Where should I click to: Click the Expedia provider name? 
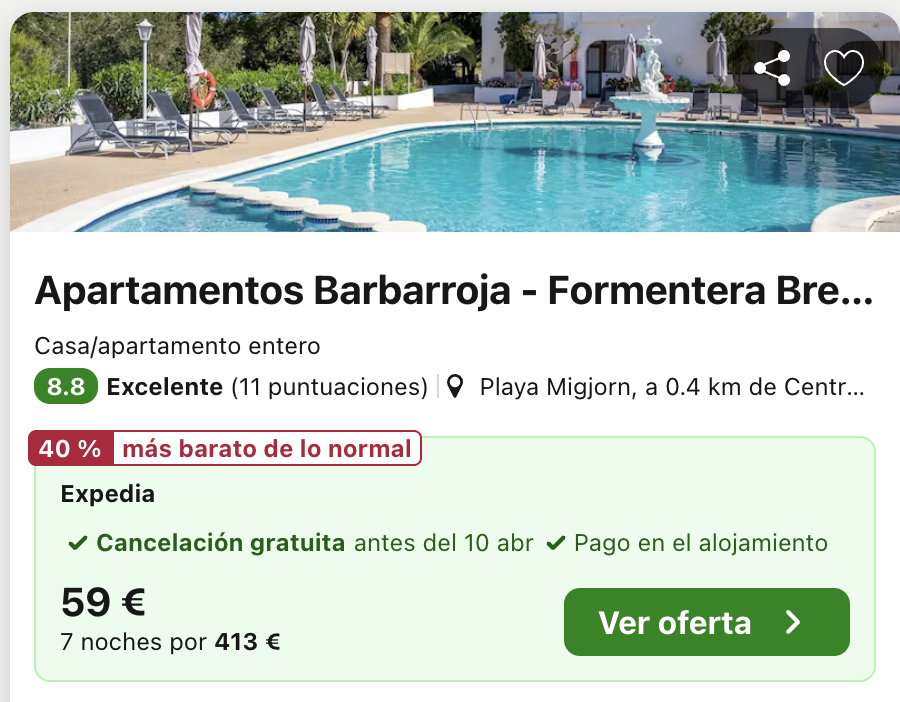[108, 494]
